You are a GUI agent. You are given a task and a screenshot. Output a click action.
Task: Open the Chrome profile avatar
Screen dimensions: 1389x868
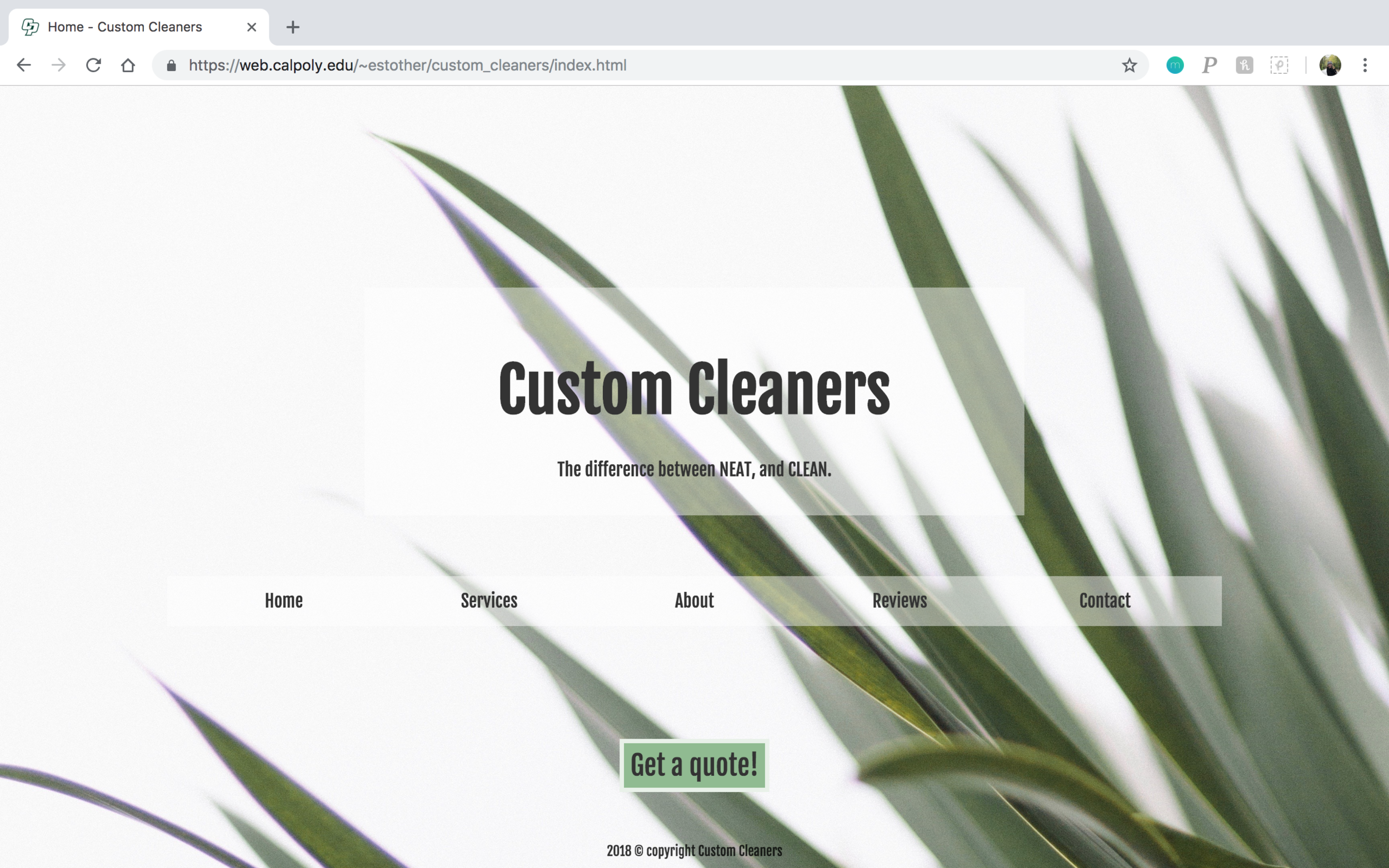pyautogui.click(x=1330, y=65)
